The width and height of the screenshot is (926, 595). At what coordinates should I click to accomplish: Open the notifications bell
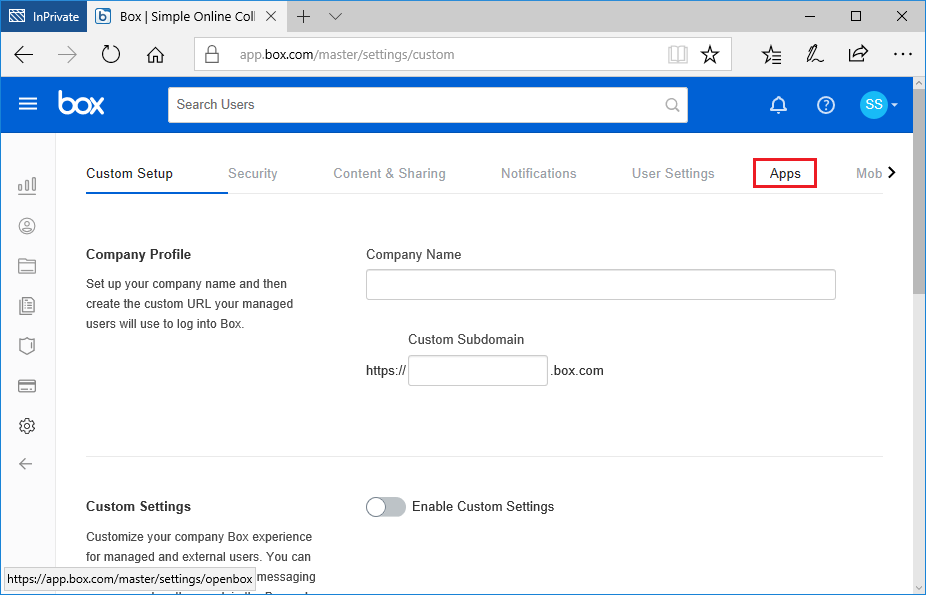778,105
